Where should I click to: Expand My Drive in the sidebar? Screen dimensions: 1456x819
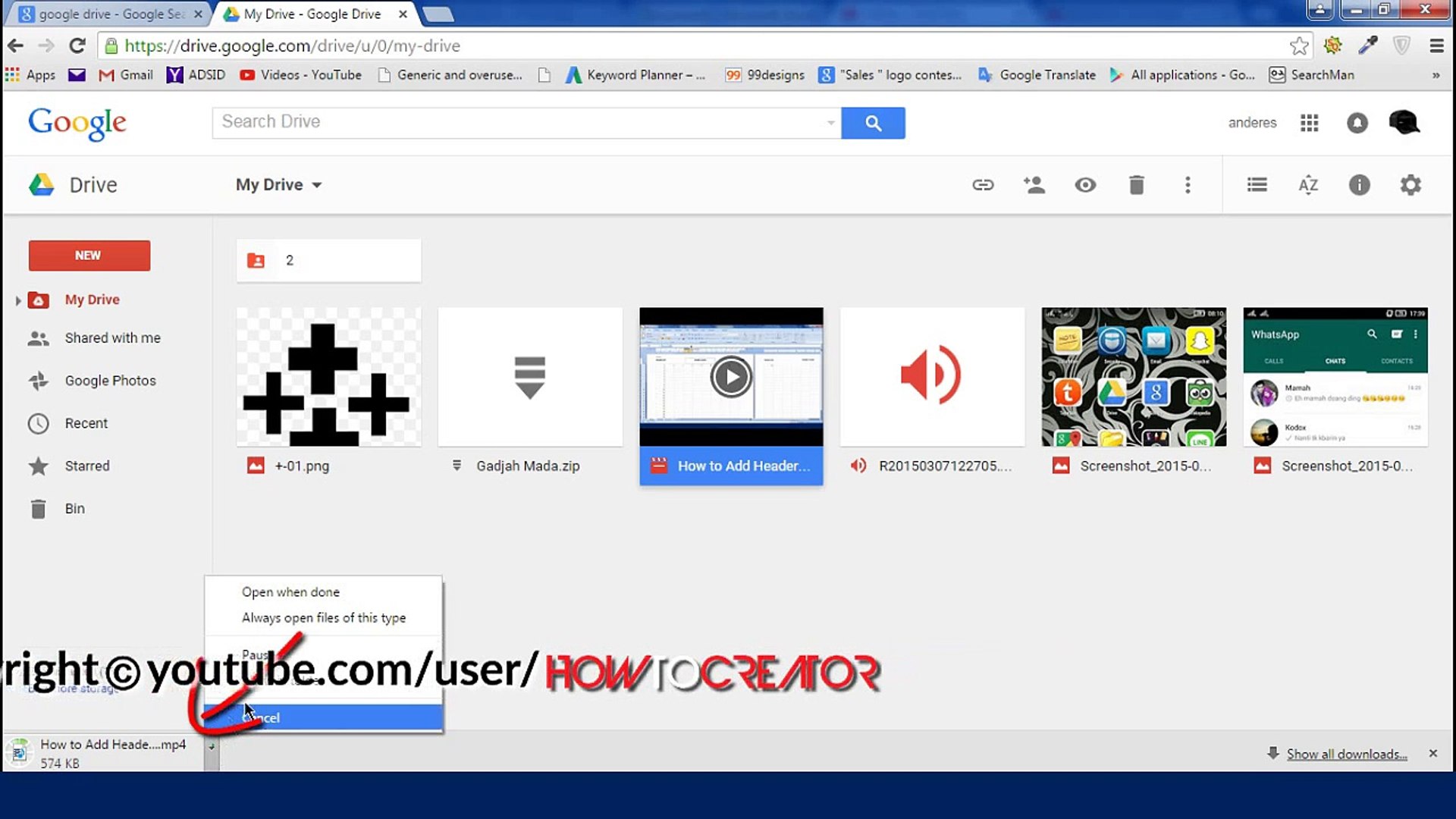(x=18, y=300)
